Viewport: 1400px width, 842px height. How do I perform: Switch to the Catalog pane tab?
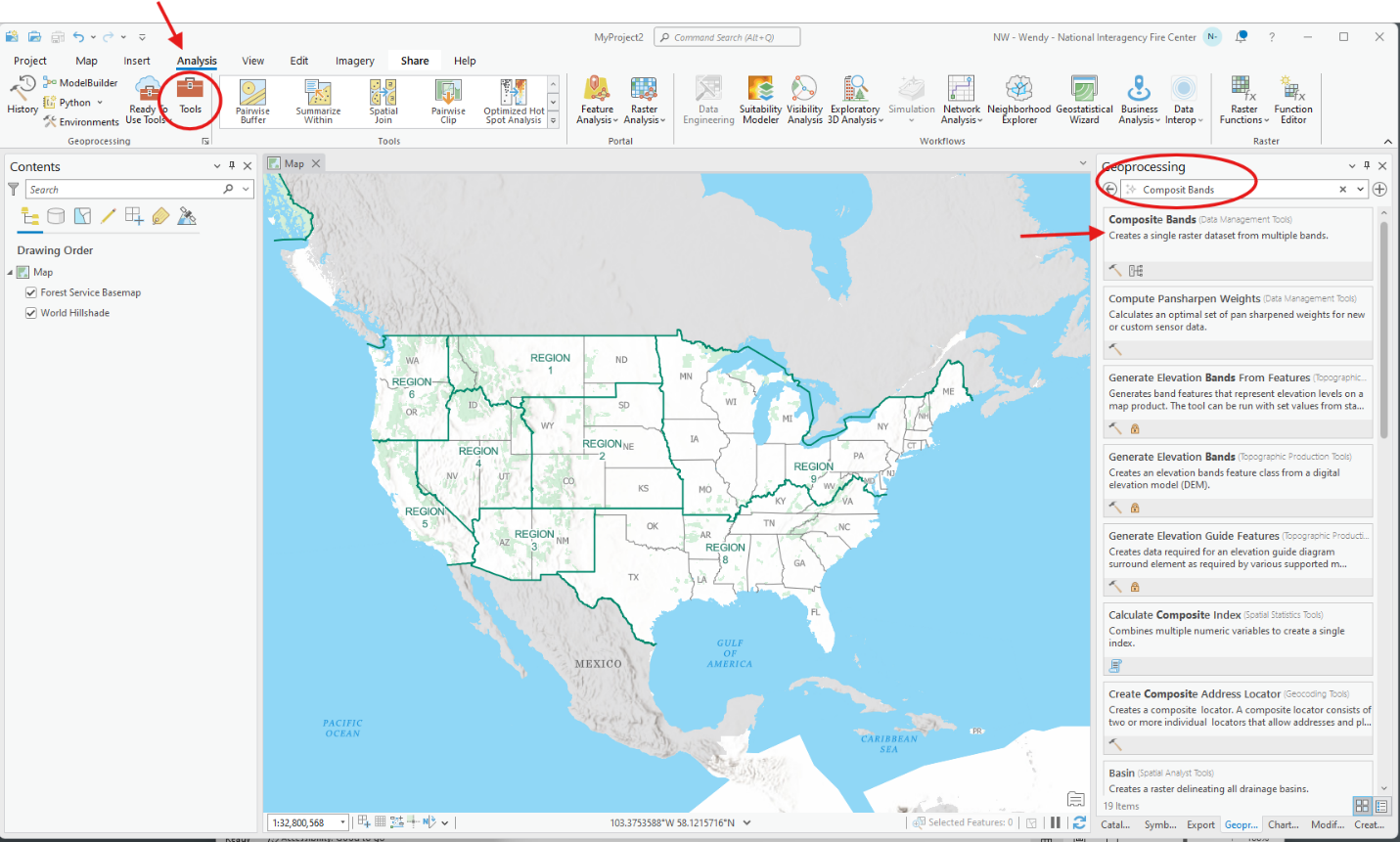(1115, 824)
